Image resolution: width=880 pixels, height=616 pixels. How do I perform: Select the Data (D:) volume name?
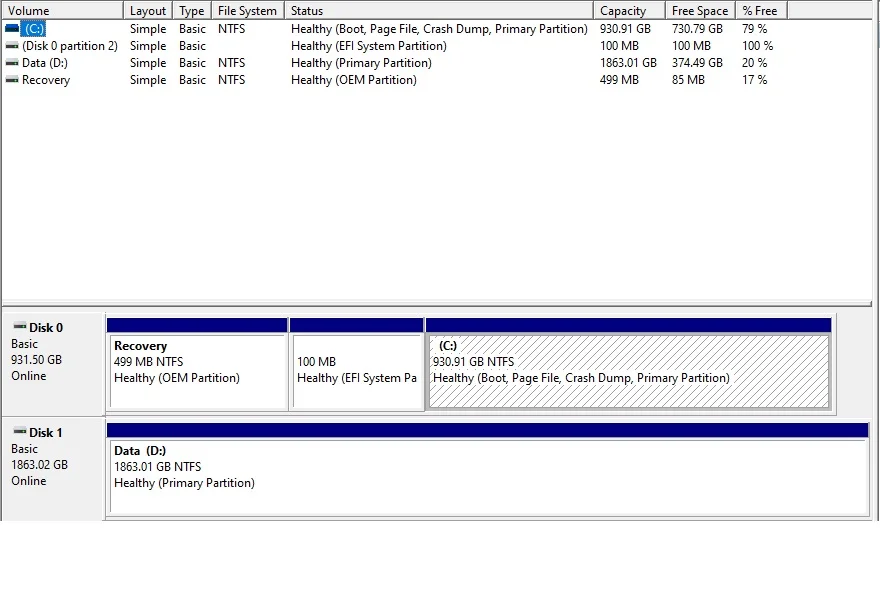[45, 63]
